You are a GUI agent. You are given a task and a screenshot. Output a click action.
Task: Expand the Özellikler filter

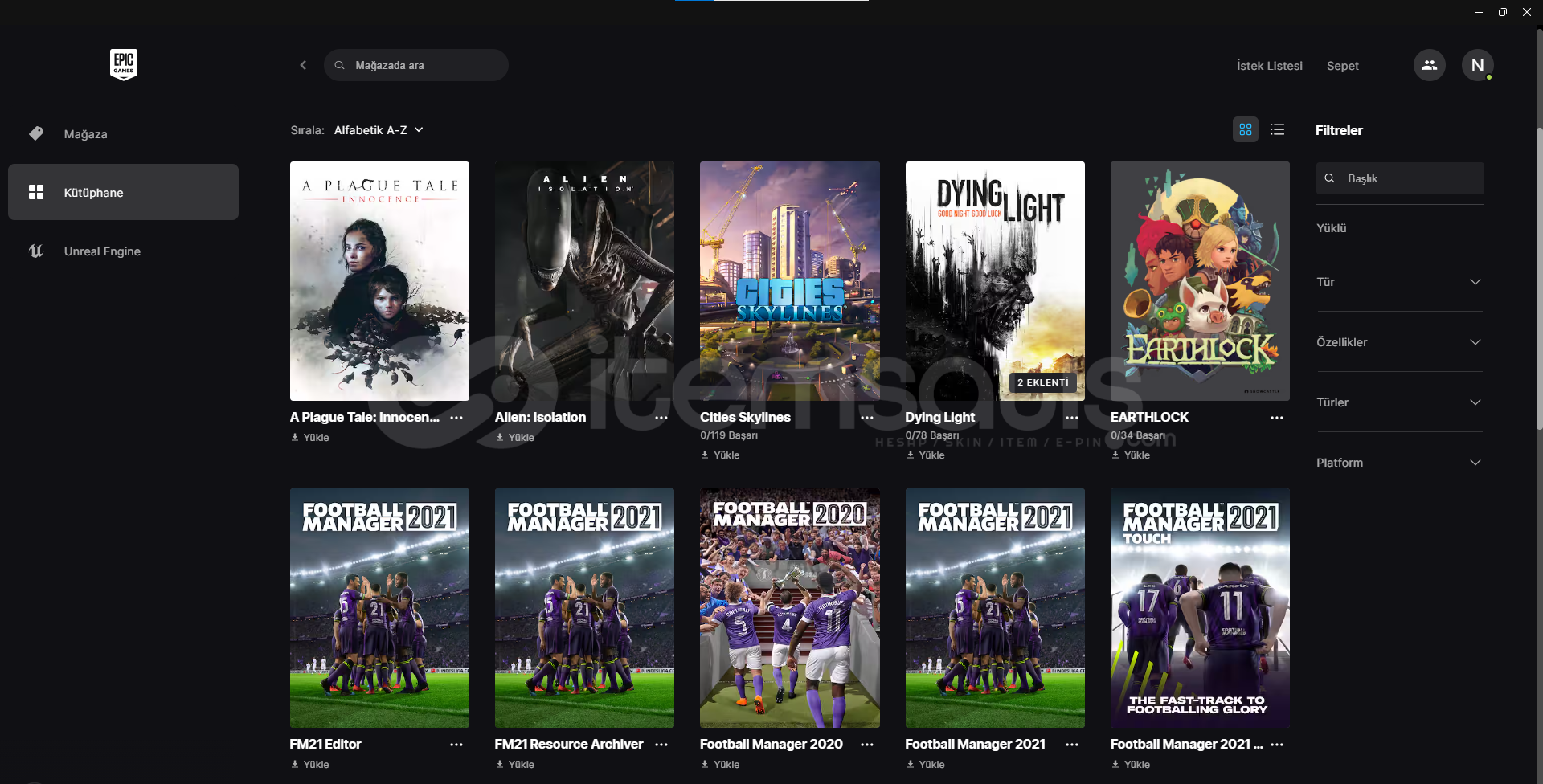1399,342
